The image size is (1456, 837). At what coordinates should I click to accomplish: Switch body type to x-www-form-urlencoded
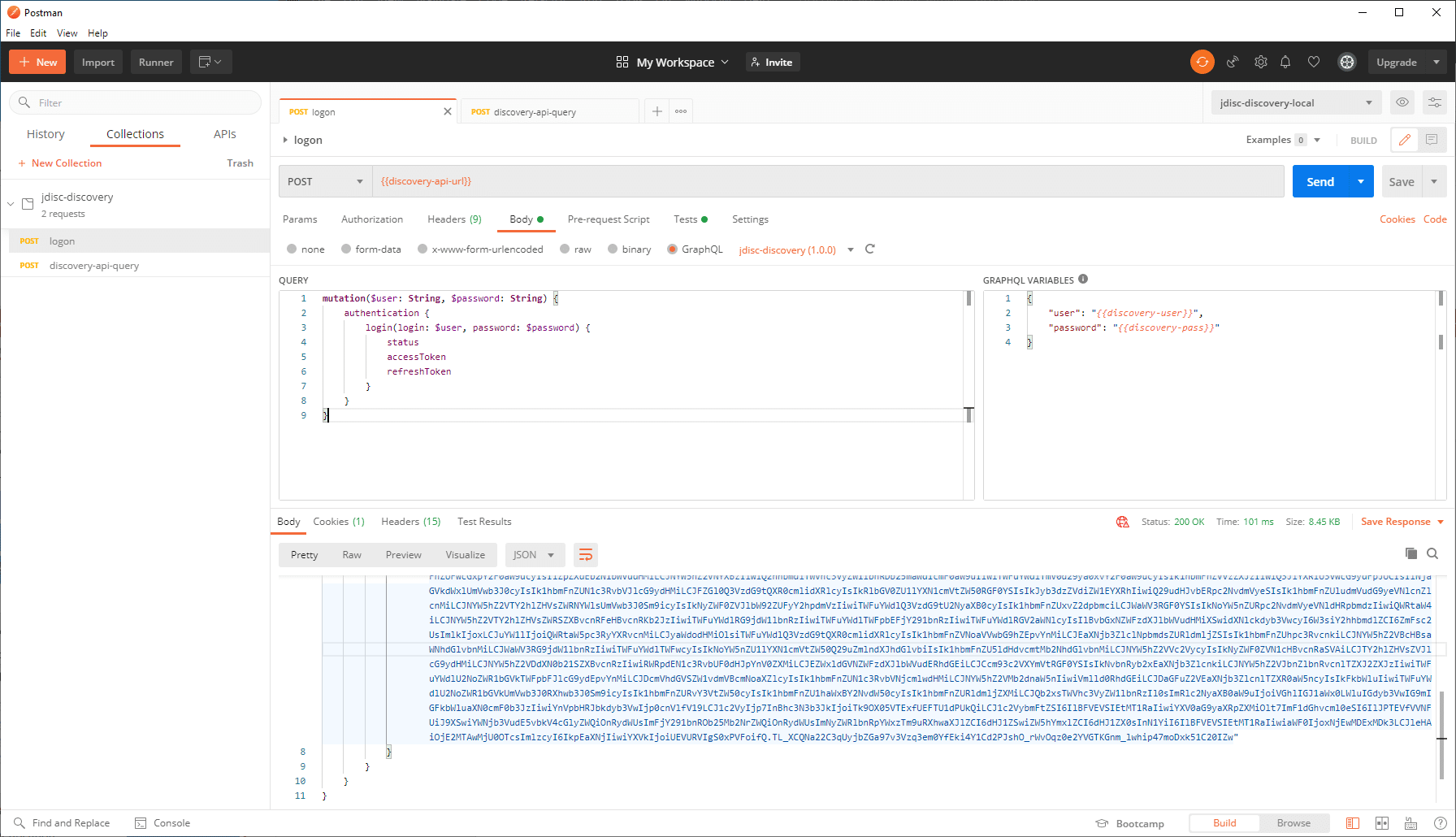coord(423,249)
